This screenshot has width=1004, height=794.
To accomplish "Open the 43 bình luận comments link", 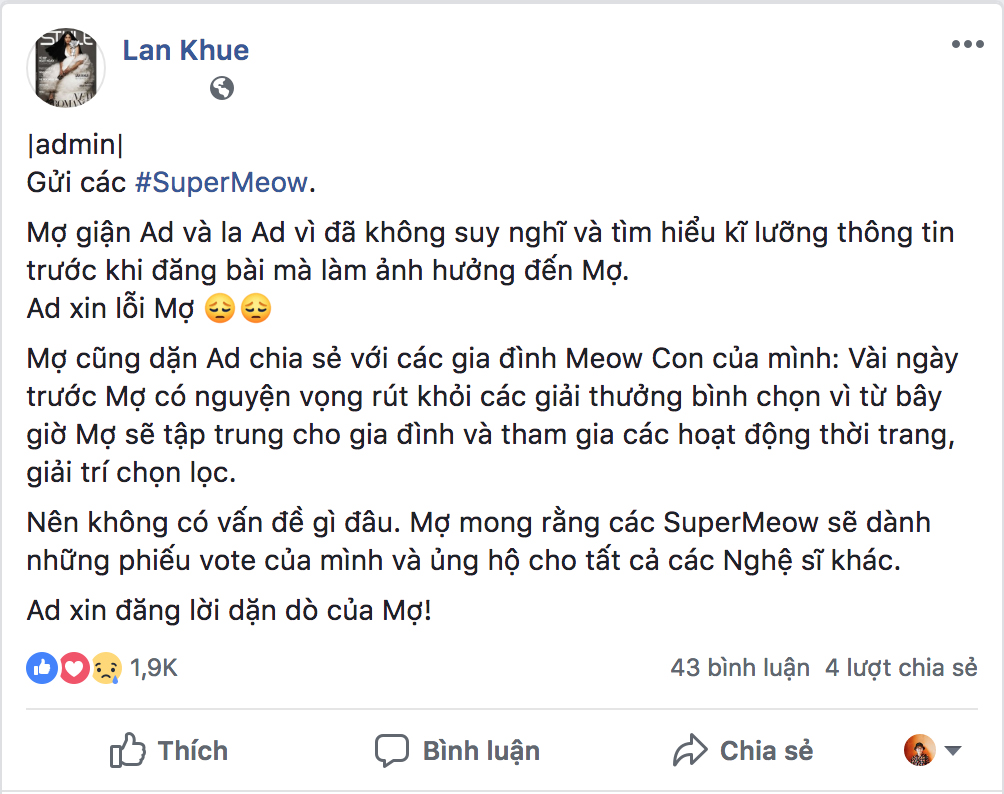I will point(740,668).
